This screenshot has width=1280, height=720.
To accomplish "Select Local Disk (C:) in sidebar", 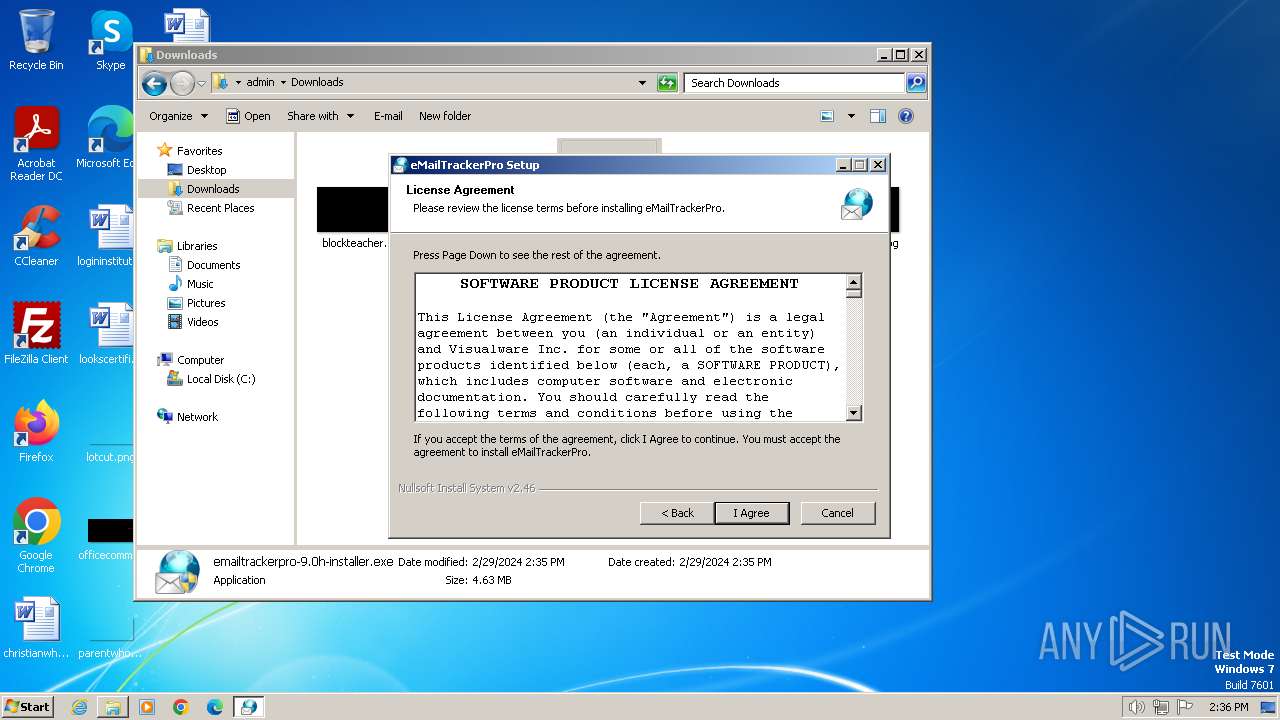I will coord(220,379).
